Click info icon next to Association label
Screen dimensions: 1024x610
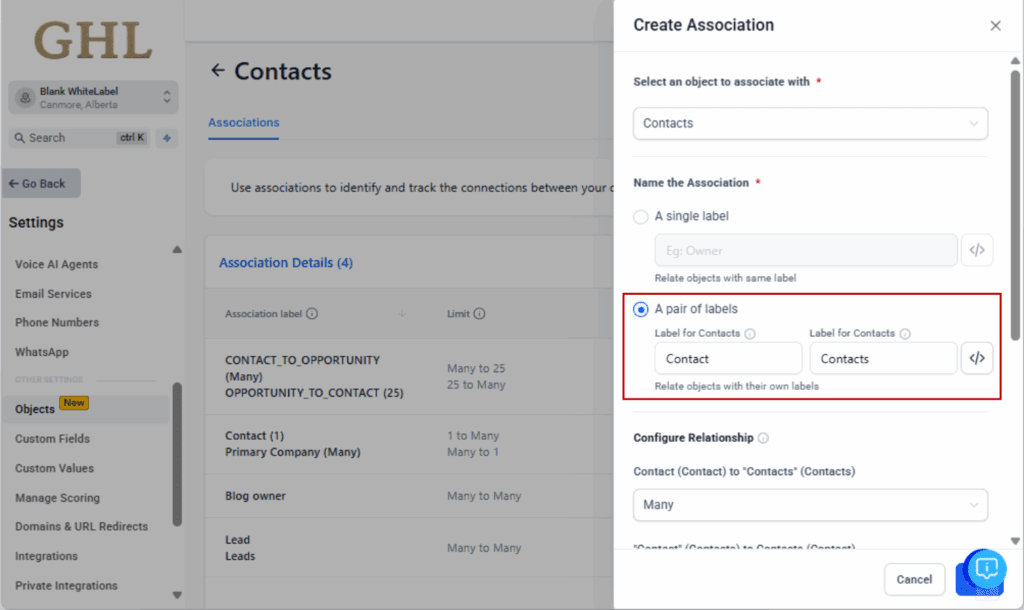point(312,314)
